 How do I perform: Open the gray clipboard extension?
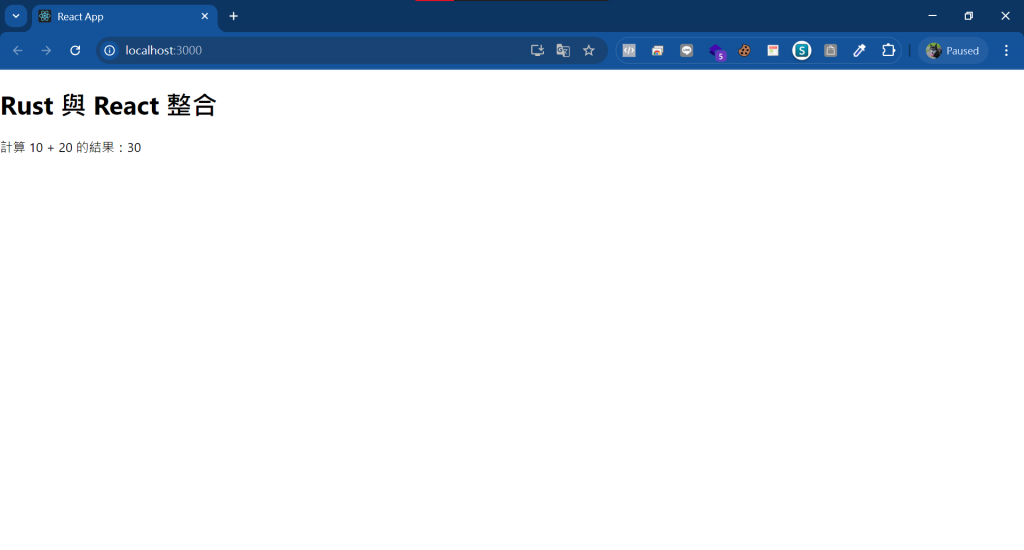831,50
